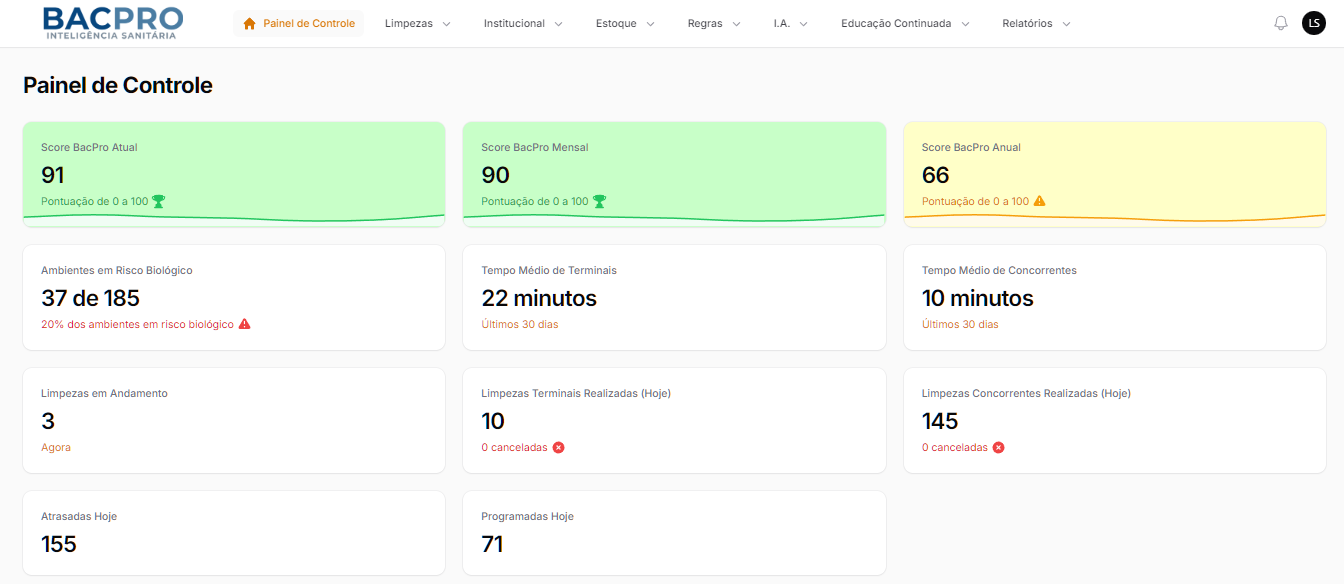1344x584 pixels.
Task: Expand the Institucional dropdown menu
Action: pos(523,23)
